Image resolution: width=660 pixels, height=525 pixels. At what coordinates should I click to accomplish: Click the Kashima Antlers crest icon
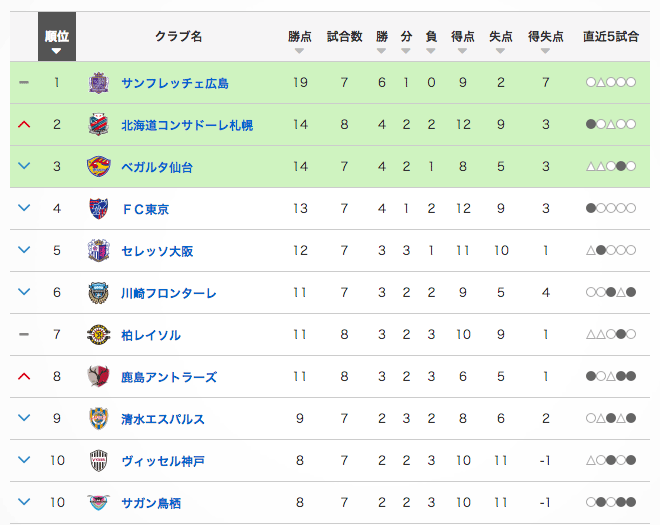point(97,377)
